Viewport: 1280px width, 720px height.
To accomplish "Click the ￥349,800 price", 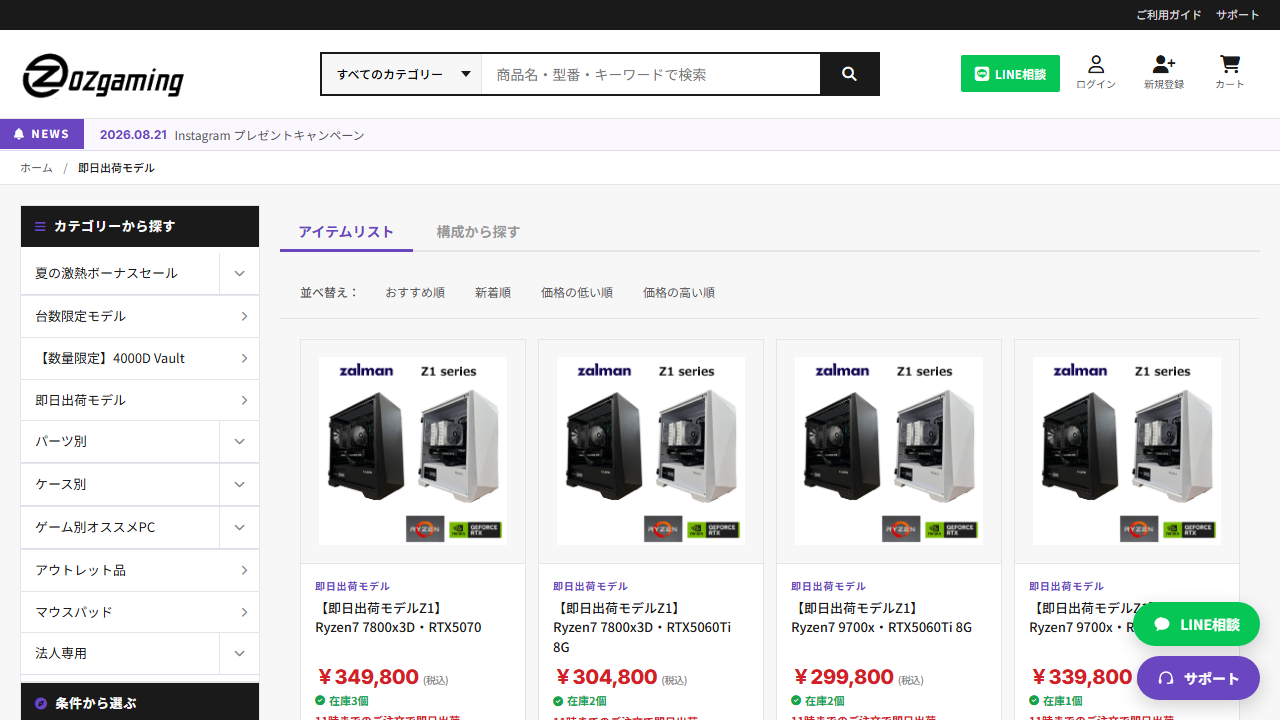I will pos(367,677).
